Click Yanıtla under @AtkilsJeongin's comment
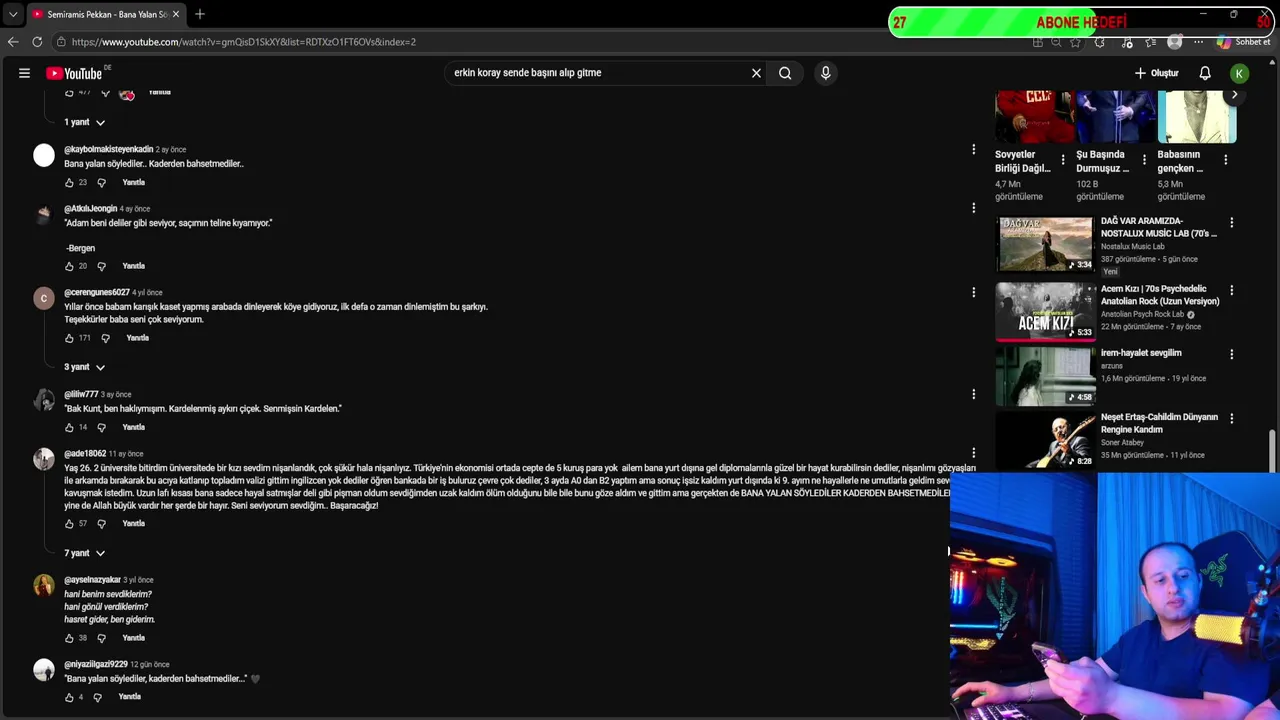This screenshot has height=720, width=1280. [133, 266]
